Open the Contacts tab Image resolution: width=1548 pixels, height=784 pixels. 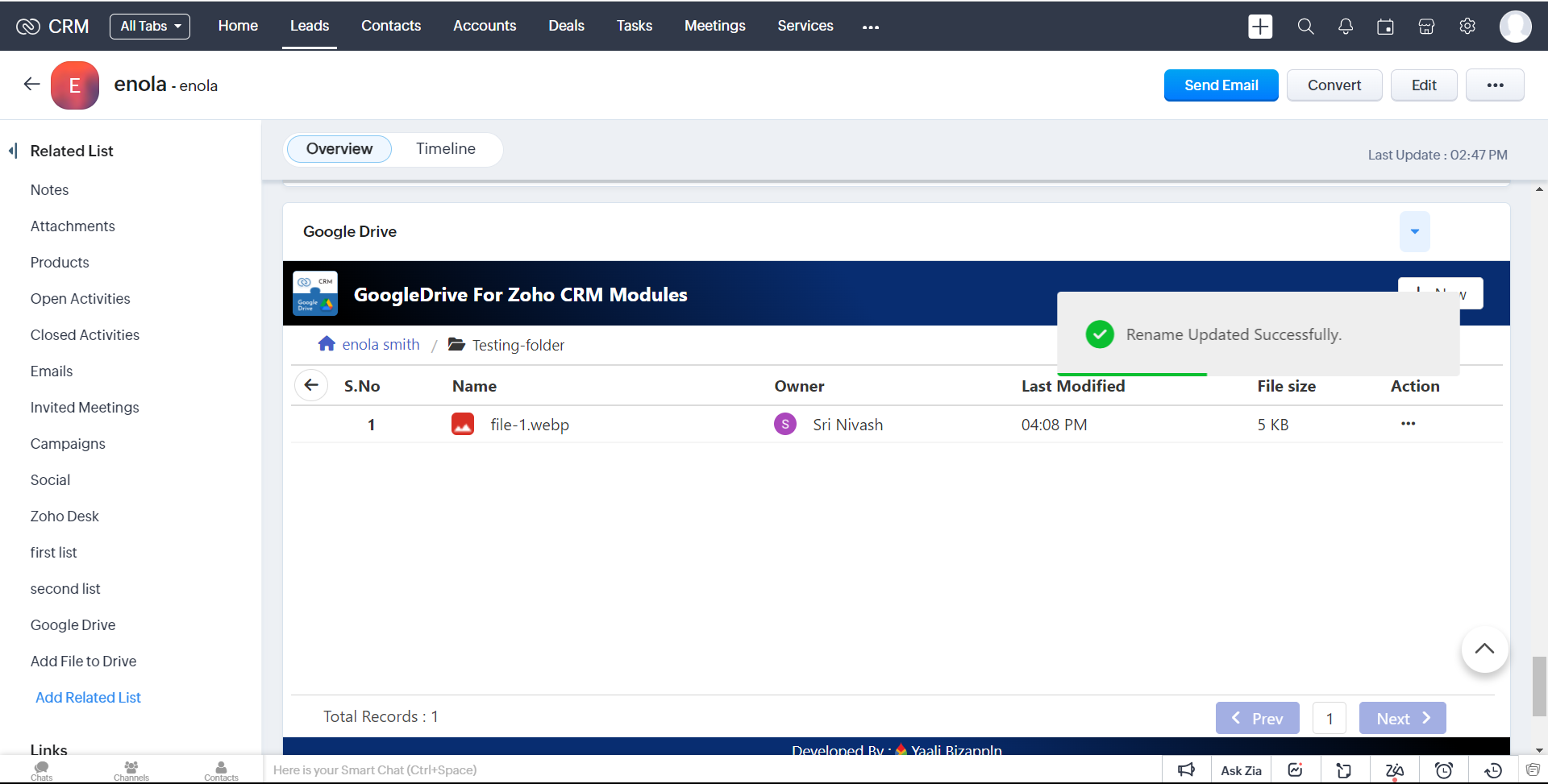pos(390,26)
